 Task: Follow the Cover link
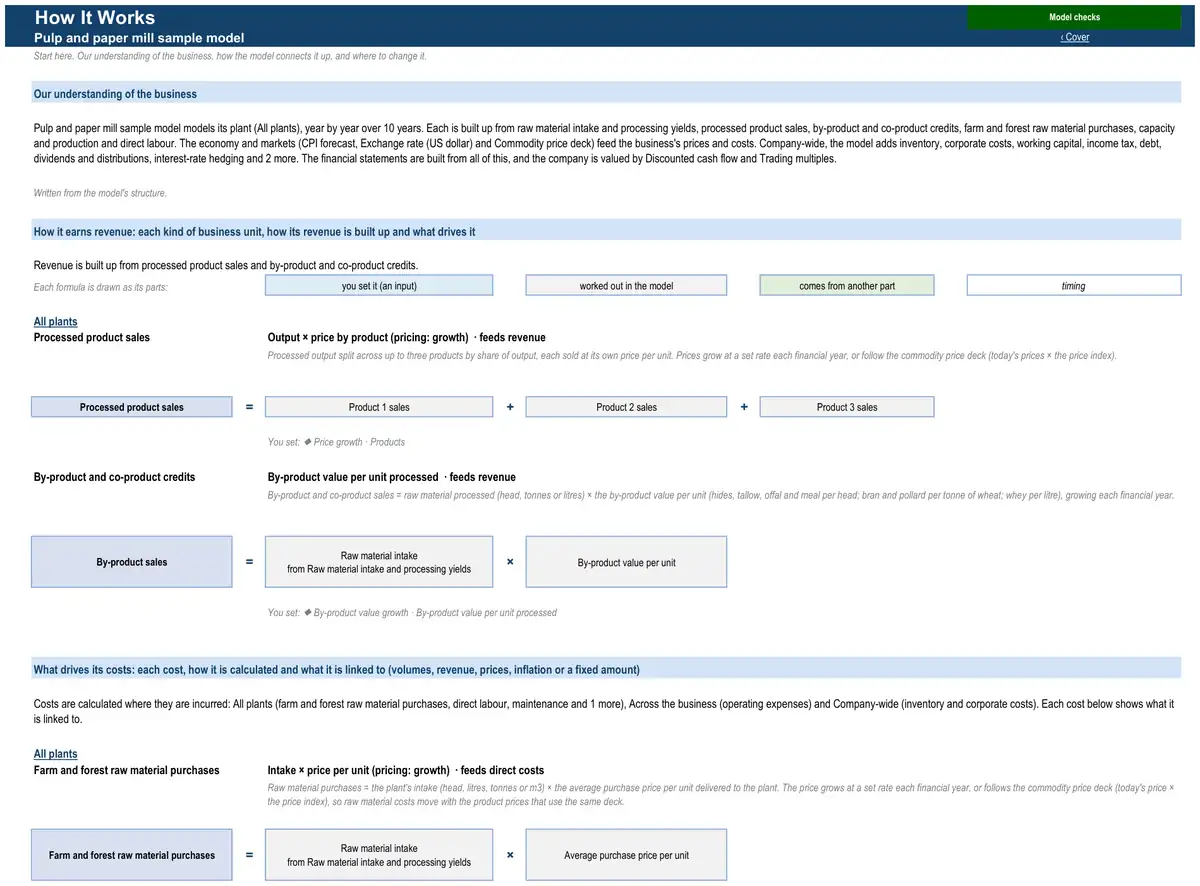click(1075, 37)
